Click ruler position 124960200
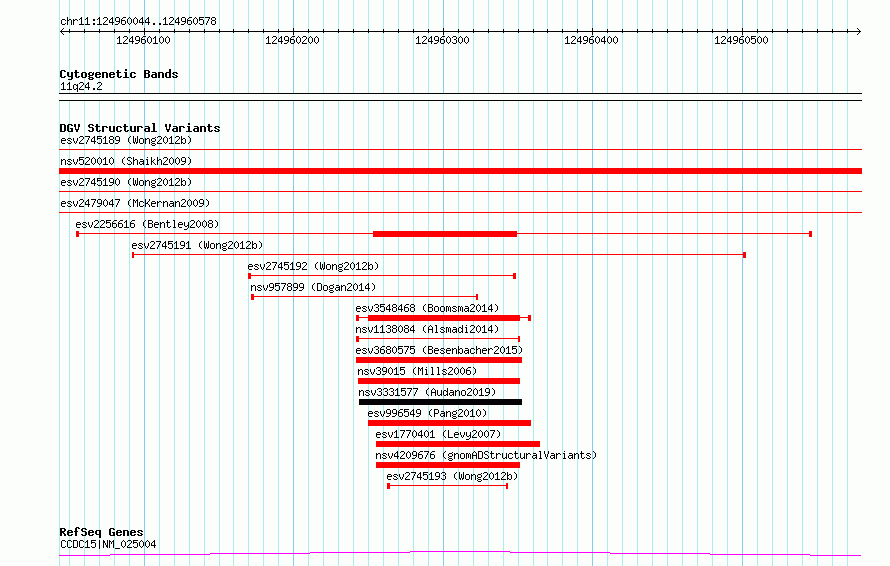The height and width of the screenshot is (566, 890). (x=292, y=40)
